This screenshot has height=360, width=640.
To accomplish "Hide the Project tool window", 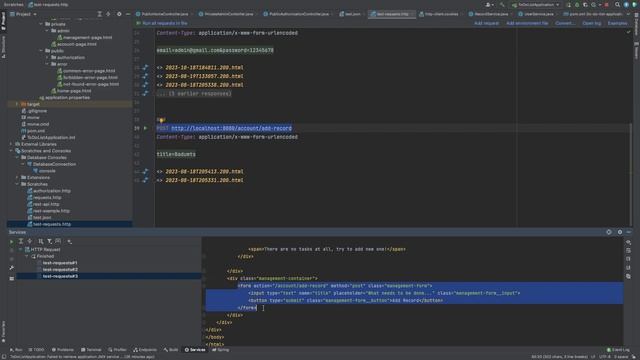I will 128,14.
